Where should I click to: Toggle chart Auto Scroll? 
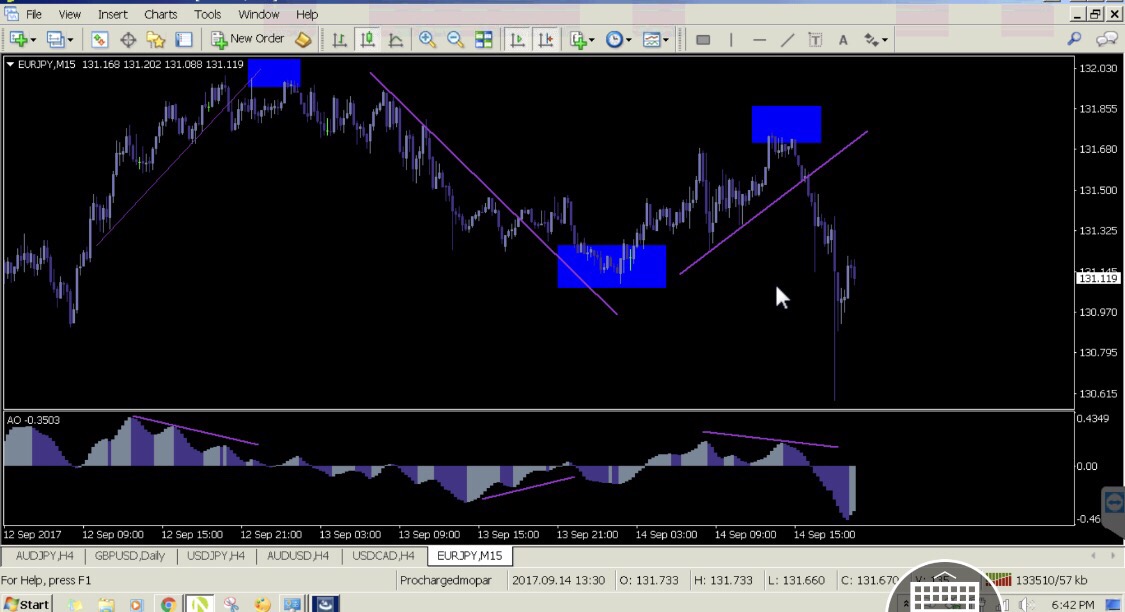click(x=517, y=39)
